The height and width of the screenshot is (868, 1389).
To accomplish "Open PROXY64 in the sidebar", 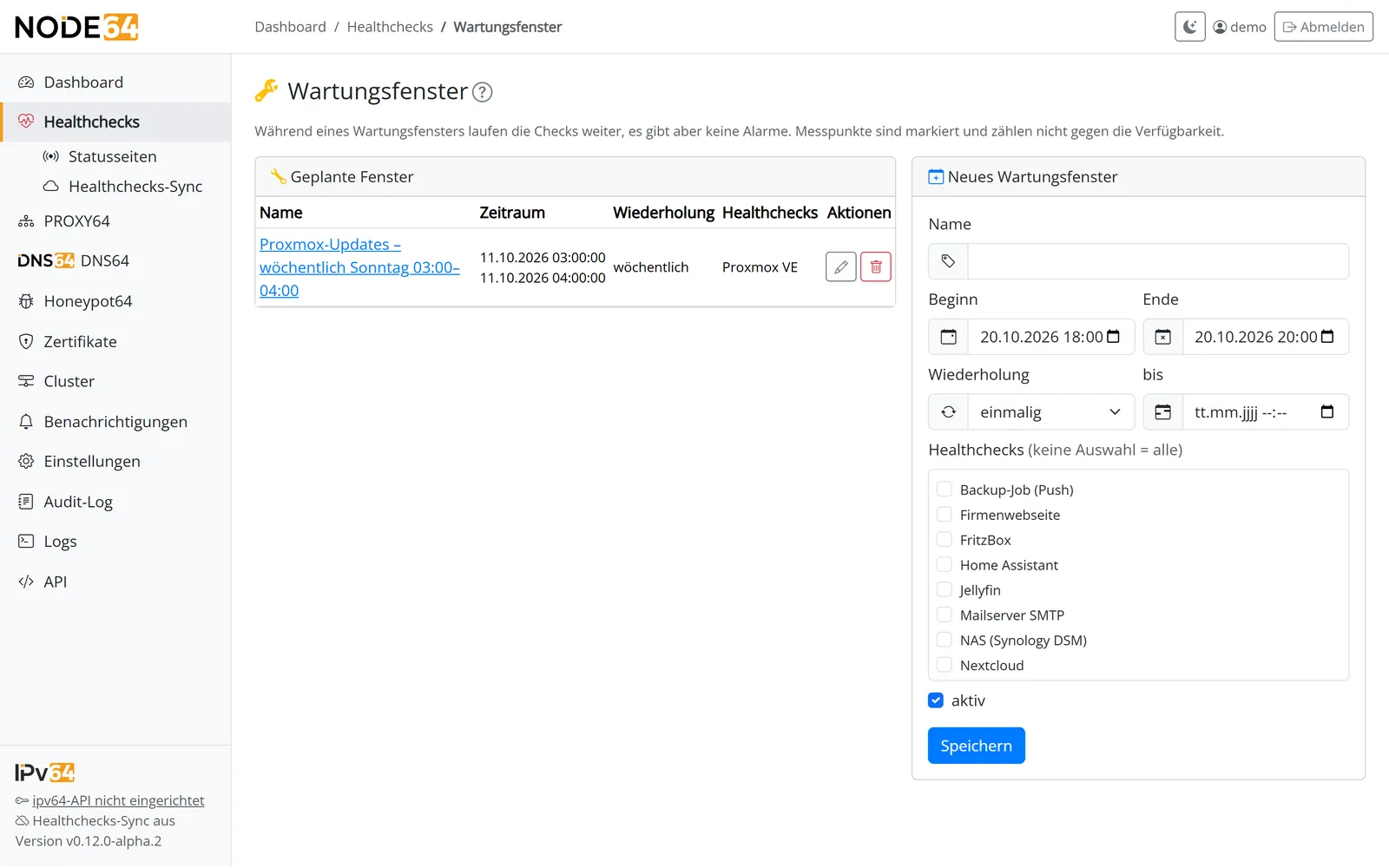I will pos(115,221).
